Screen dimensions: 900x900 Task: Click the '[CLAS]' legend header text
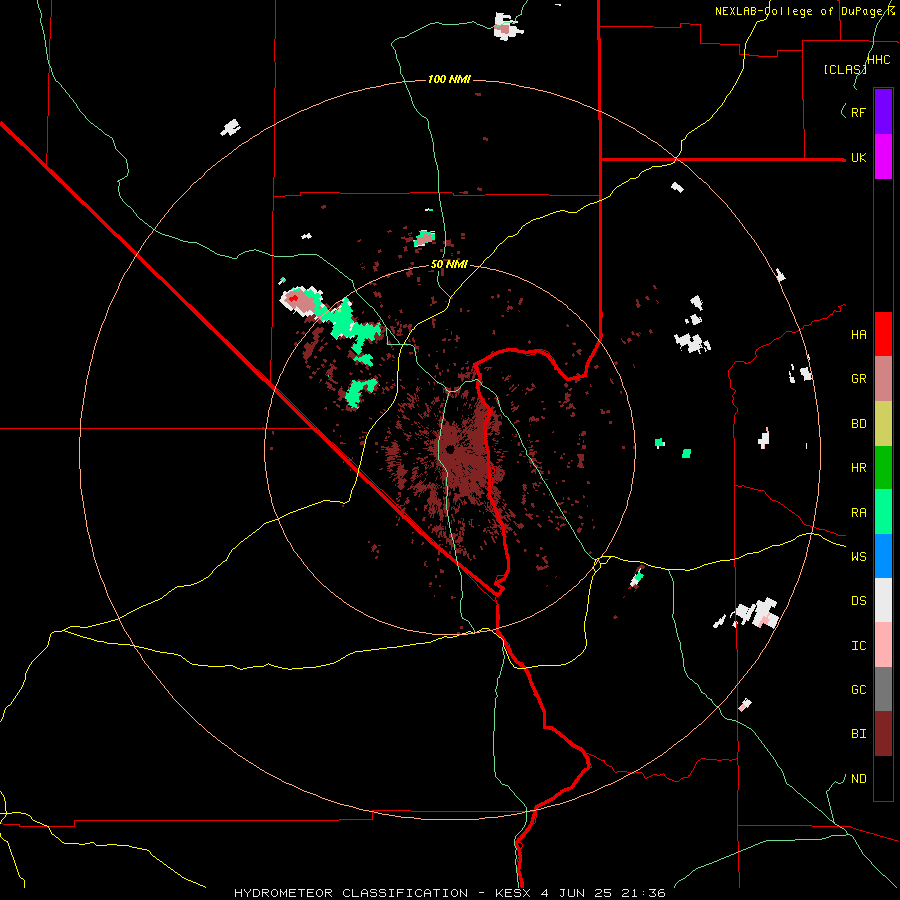click(845, 69)
